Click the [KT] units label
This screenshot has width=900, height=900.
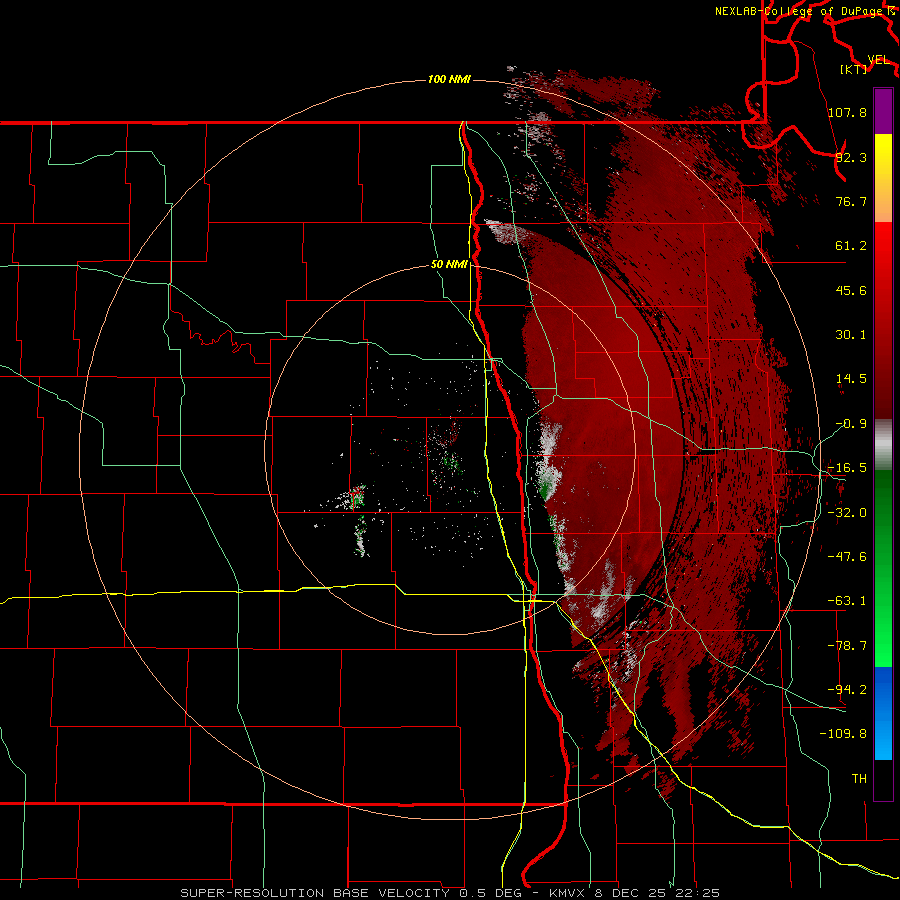click(x=854, y=70)
